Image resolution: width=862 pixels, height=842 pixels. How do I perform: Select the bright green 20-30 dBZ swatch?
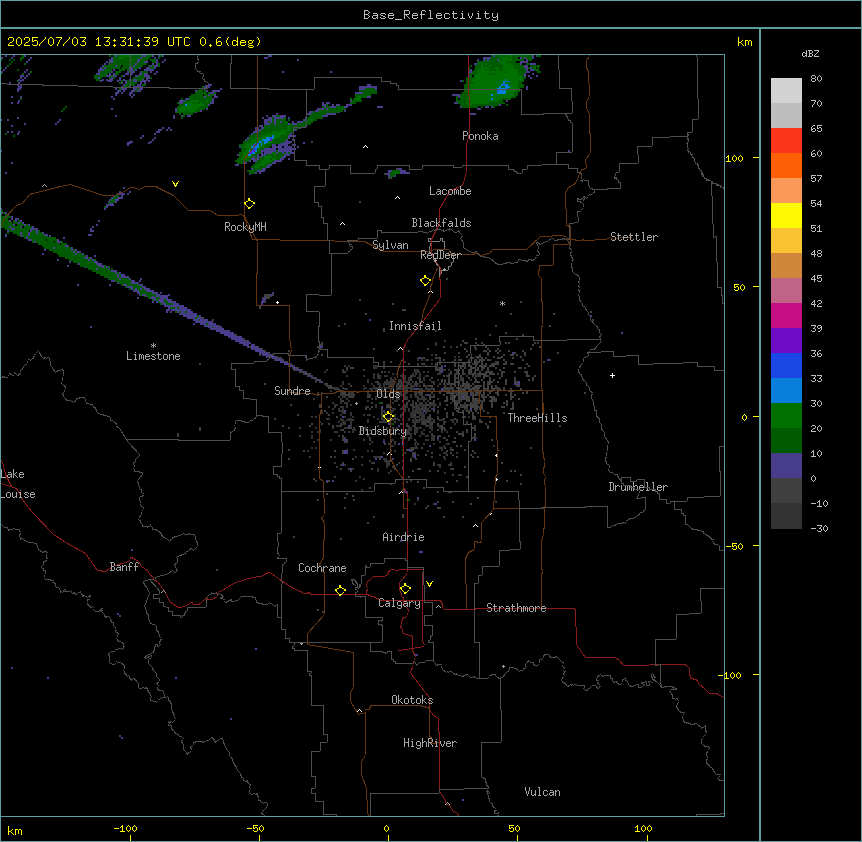(786, 416)
